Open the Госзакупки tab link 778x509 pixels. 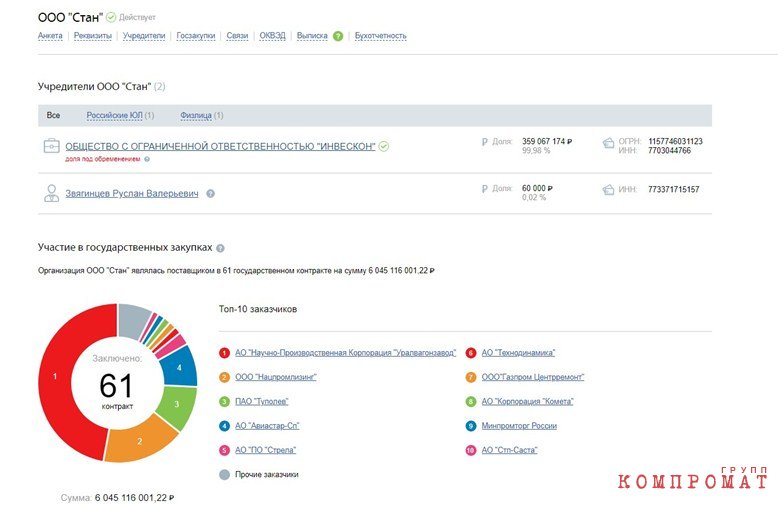pyautogui.click(x=196, y=36)
